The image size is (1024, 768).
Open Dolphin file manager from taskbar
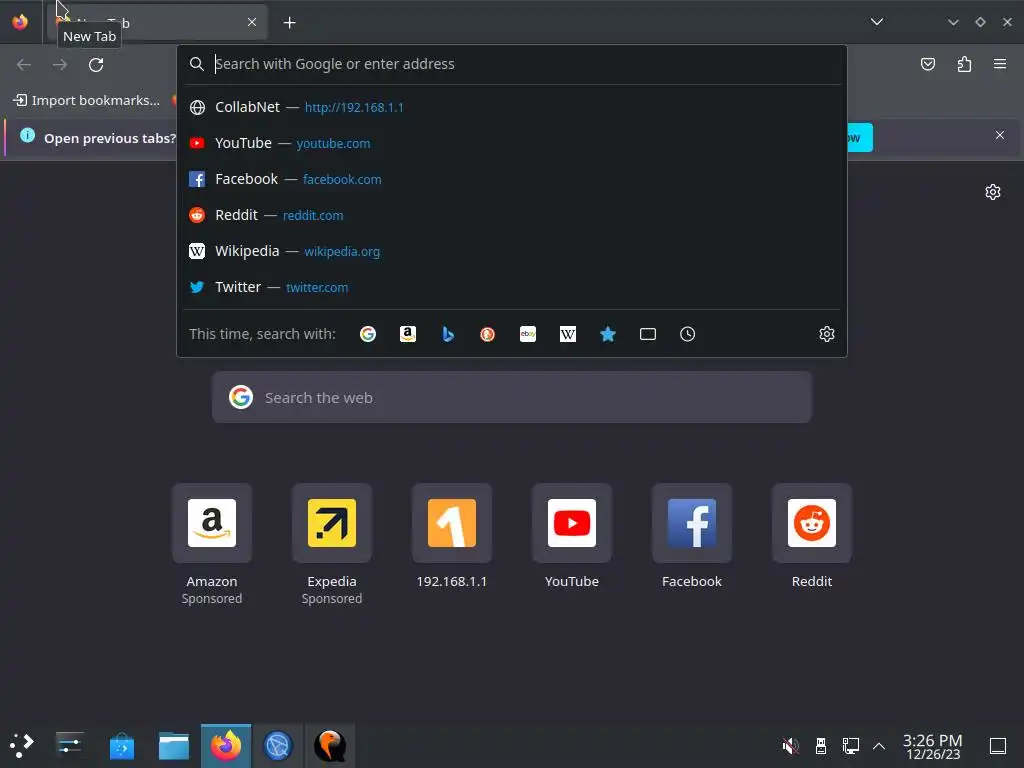(x=174, y=745)
